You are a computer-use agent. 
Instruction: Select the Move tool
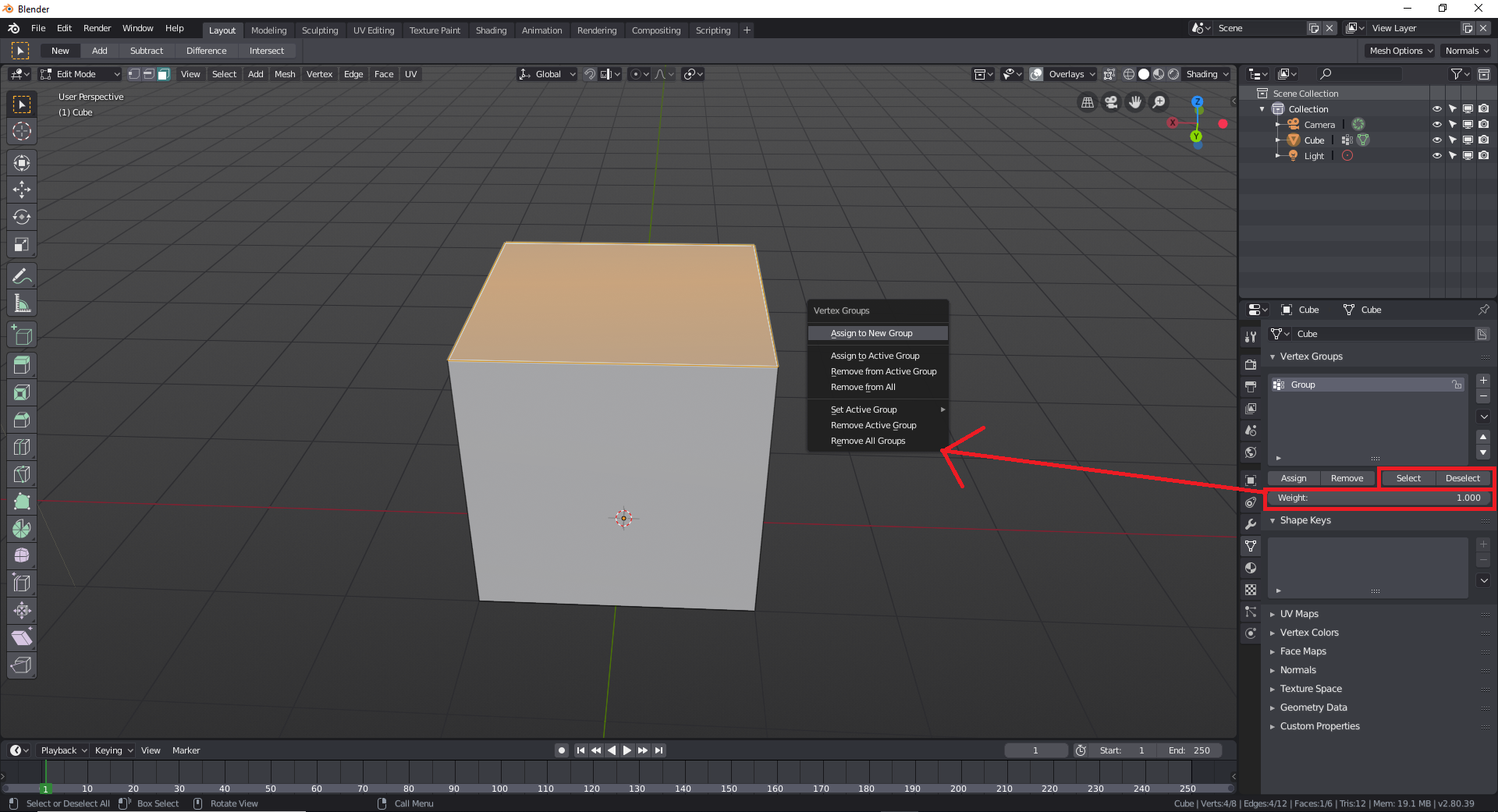coord(22,190)
